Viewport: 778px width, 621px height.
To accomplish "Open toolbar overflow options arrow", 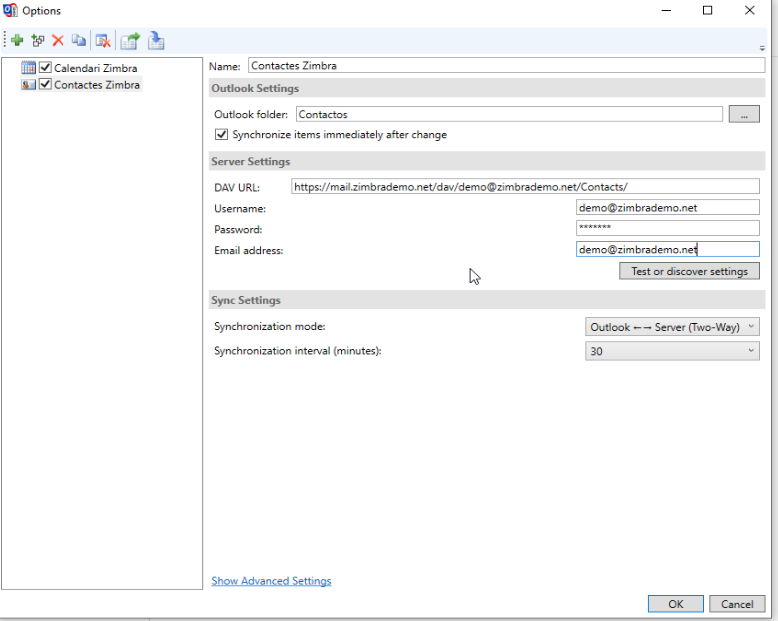I will pos(762,49).
